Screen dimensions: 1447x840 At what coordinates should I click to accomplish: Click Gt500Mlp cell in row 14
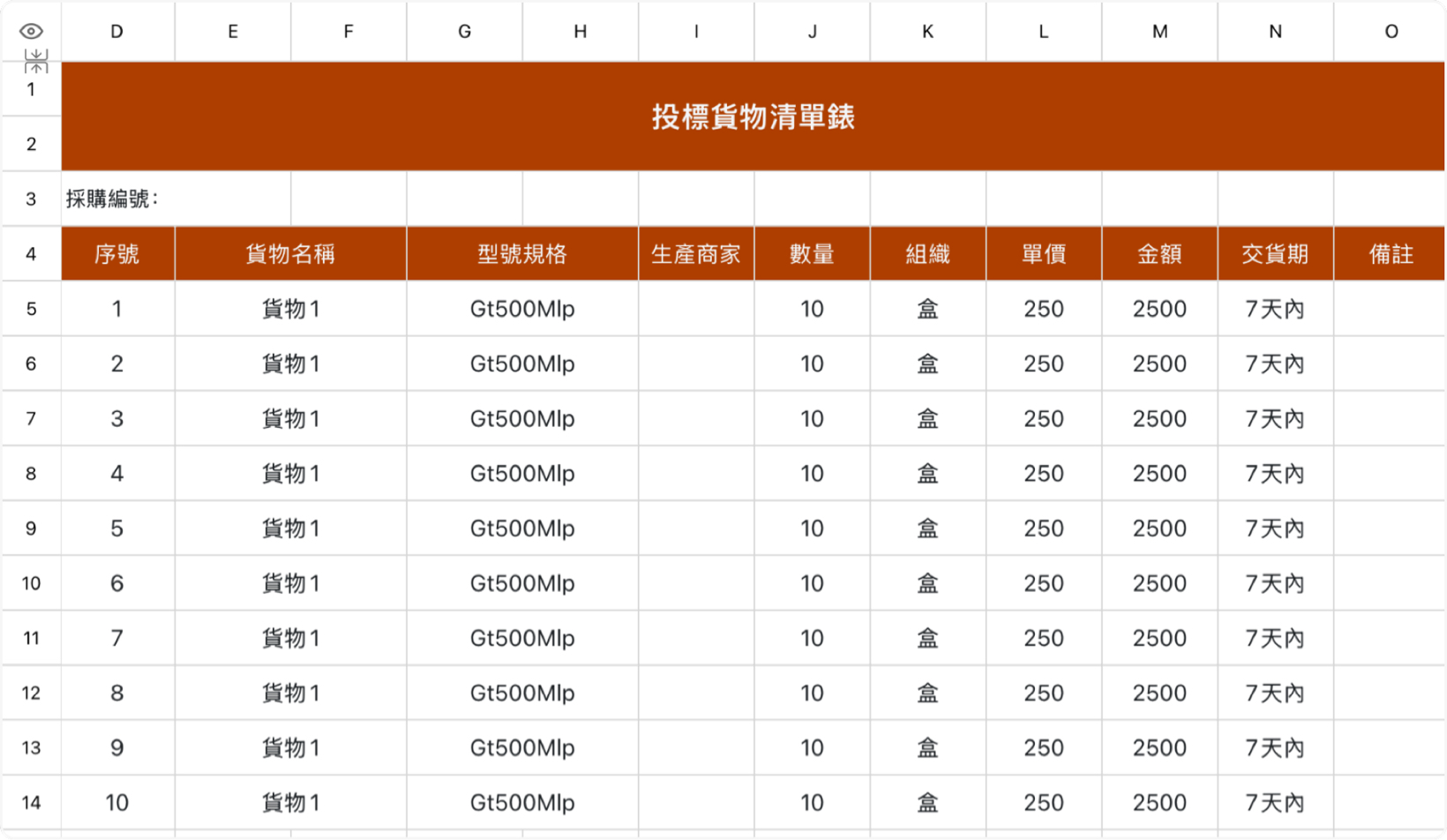pos(522,803)
